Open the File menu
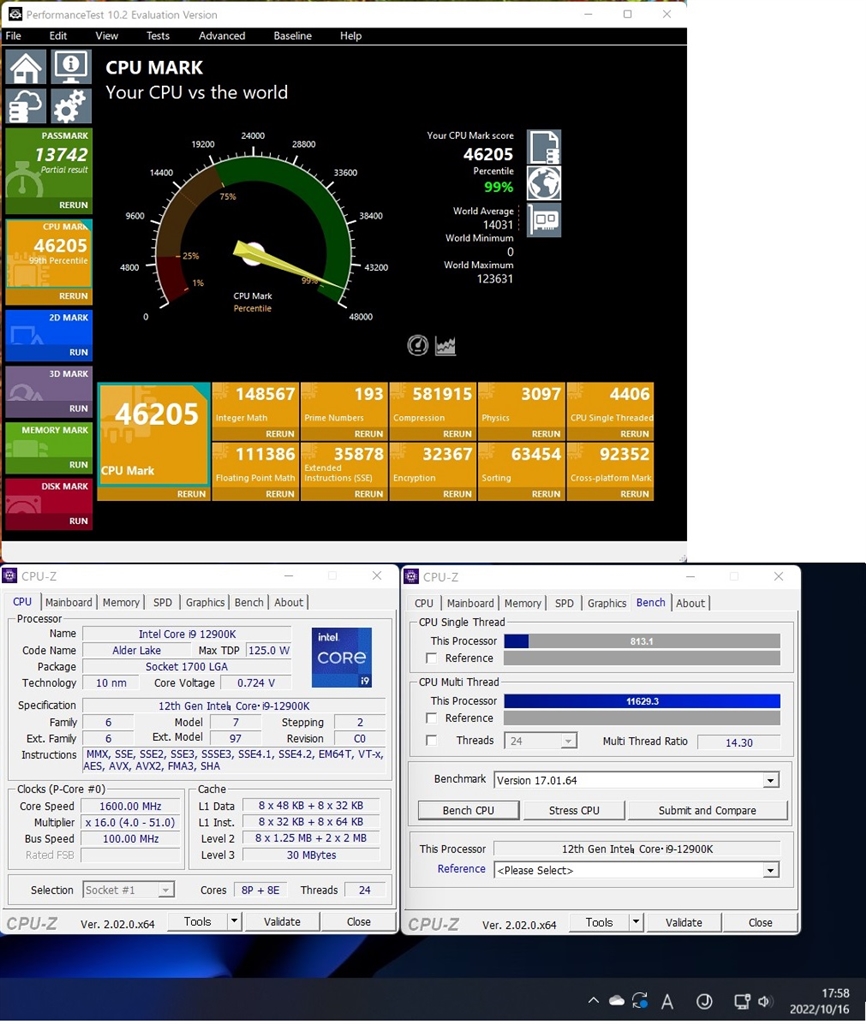This screenshot has height=1024, width=866. 14,36
